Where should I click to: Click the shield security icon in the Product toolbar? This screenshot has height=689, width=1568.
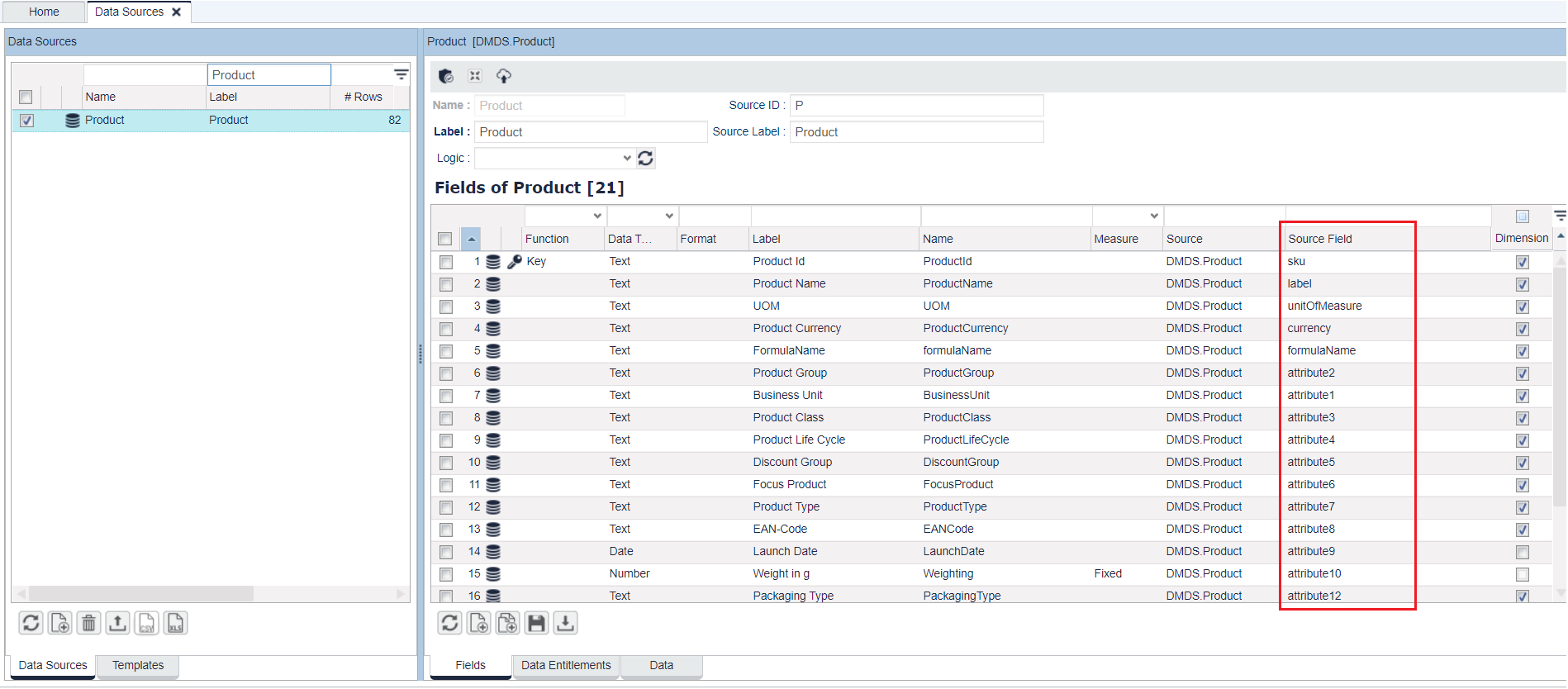coord(446,76)
